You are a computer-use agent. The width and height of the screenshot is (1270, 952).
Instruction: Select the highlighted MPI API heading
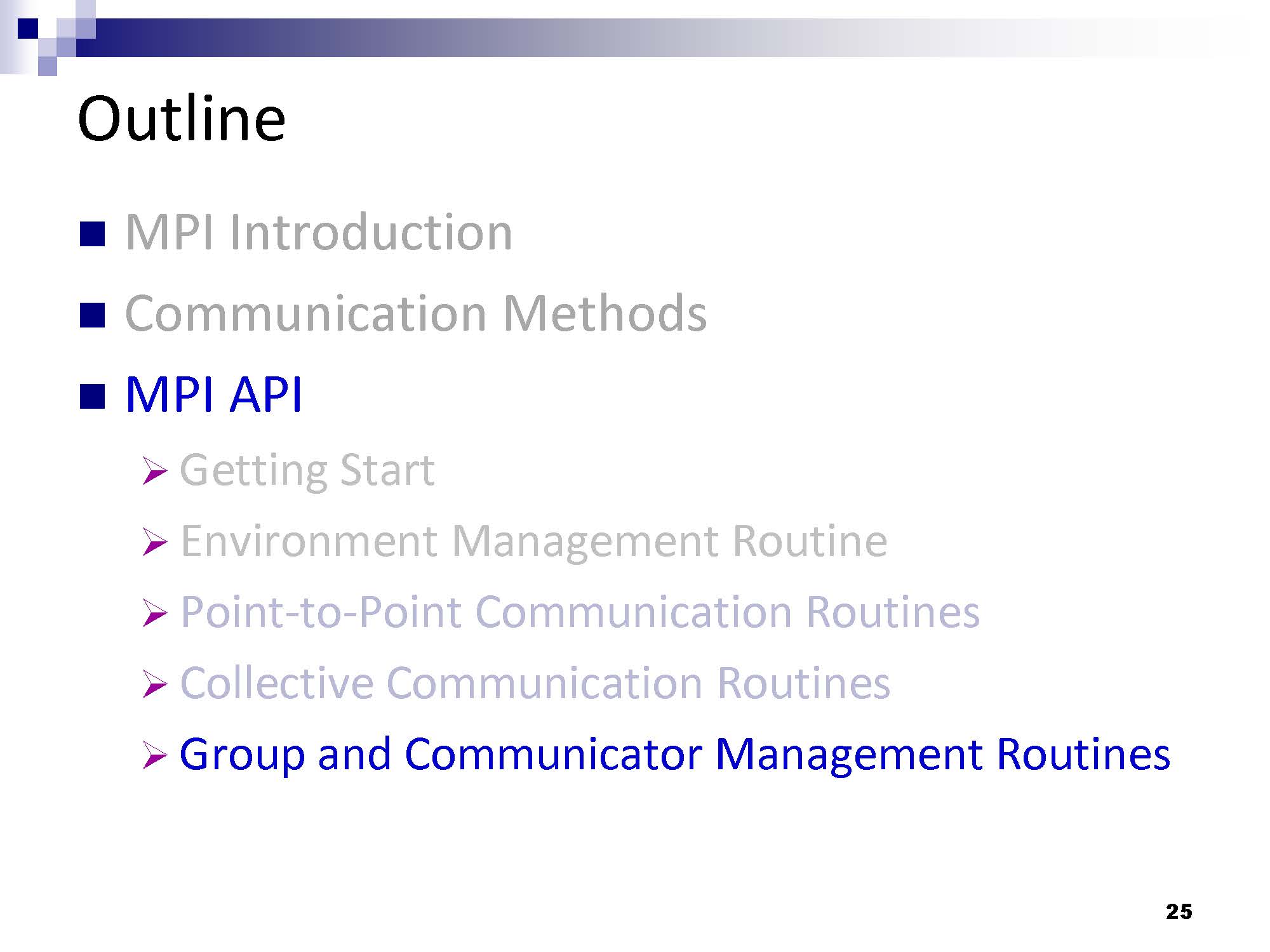(x=214, y=395)
